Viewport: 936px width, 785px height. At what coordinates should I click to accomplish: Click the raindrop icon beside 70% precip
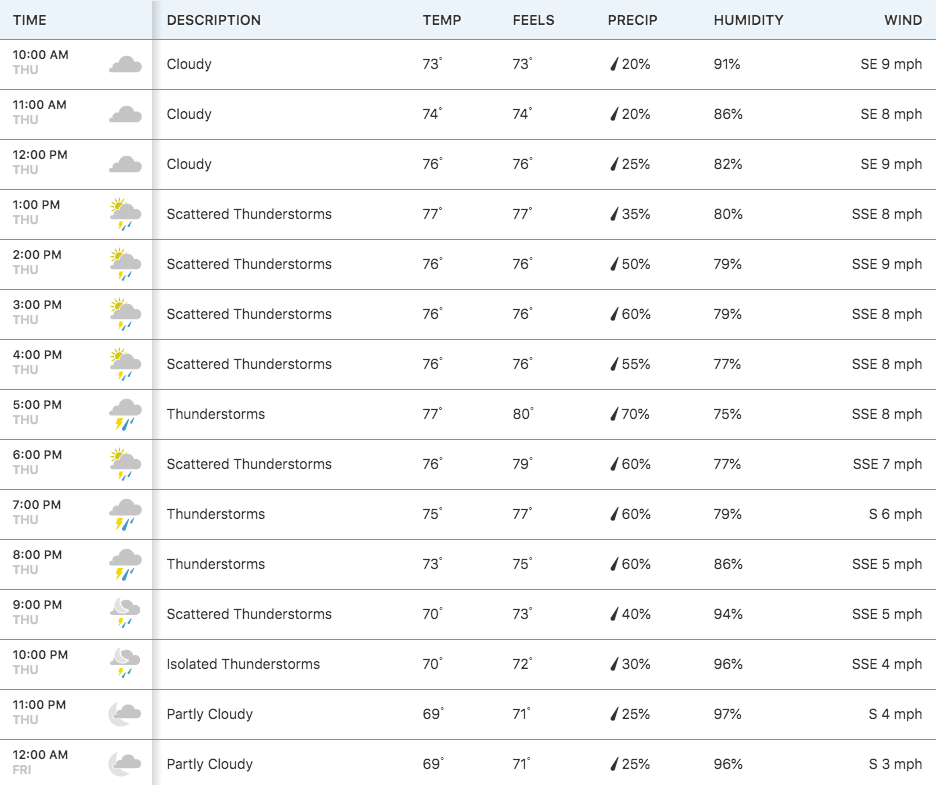pyautogui.click(x=614, y=414)
